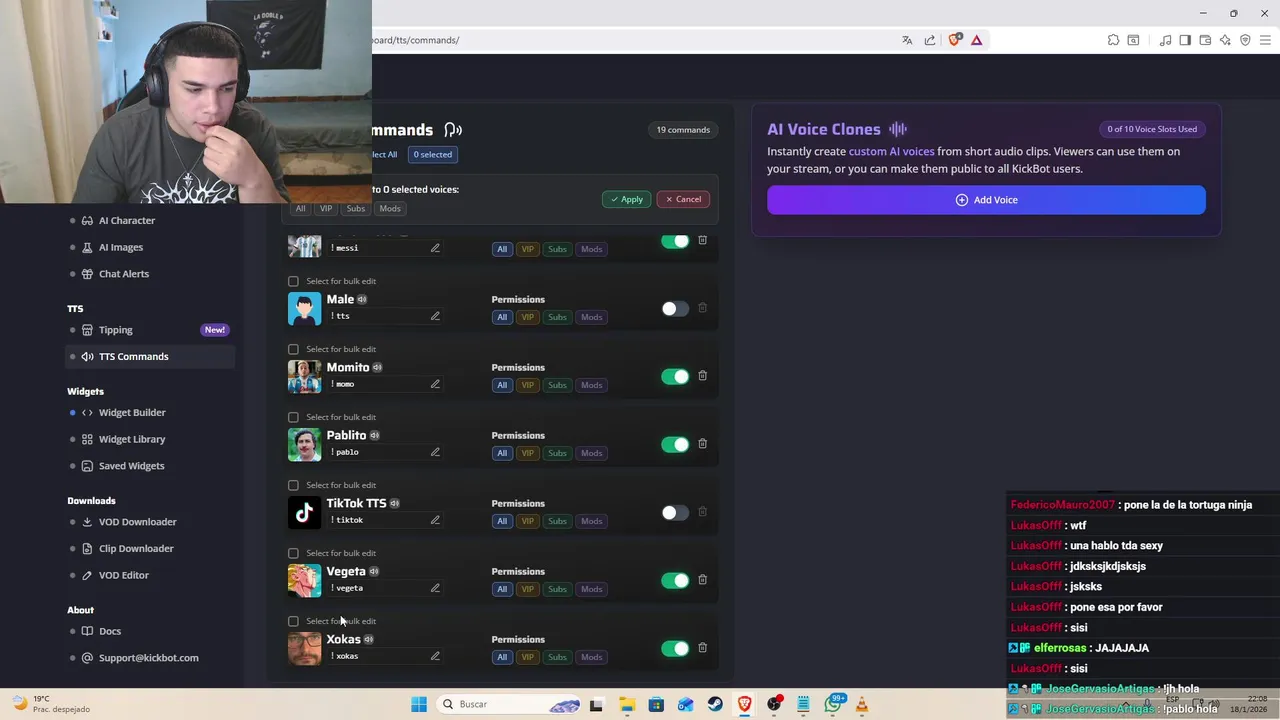Delete the Xokas voice with its trash icon
The image size is (1280, 720).
(702, 648)
